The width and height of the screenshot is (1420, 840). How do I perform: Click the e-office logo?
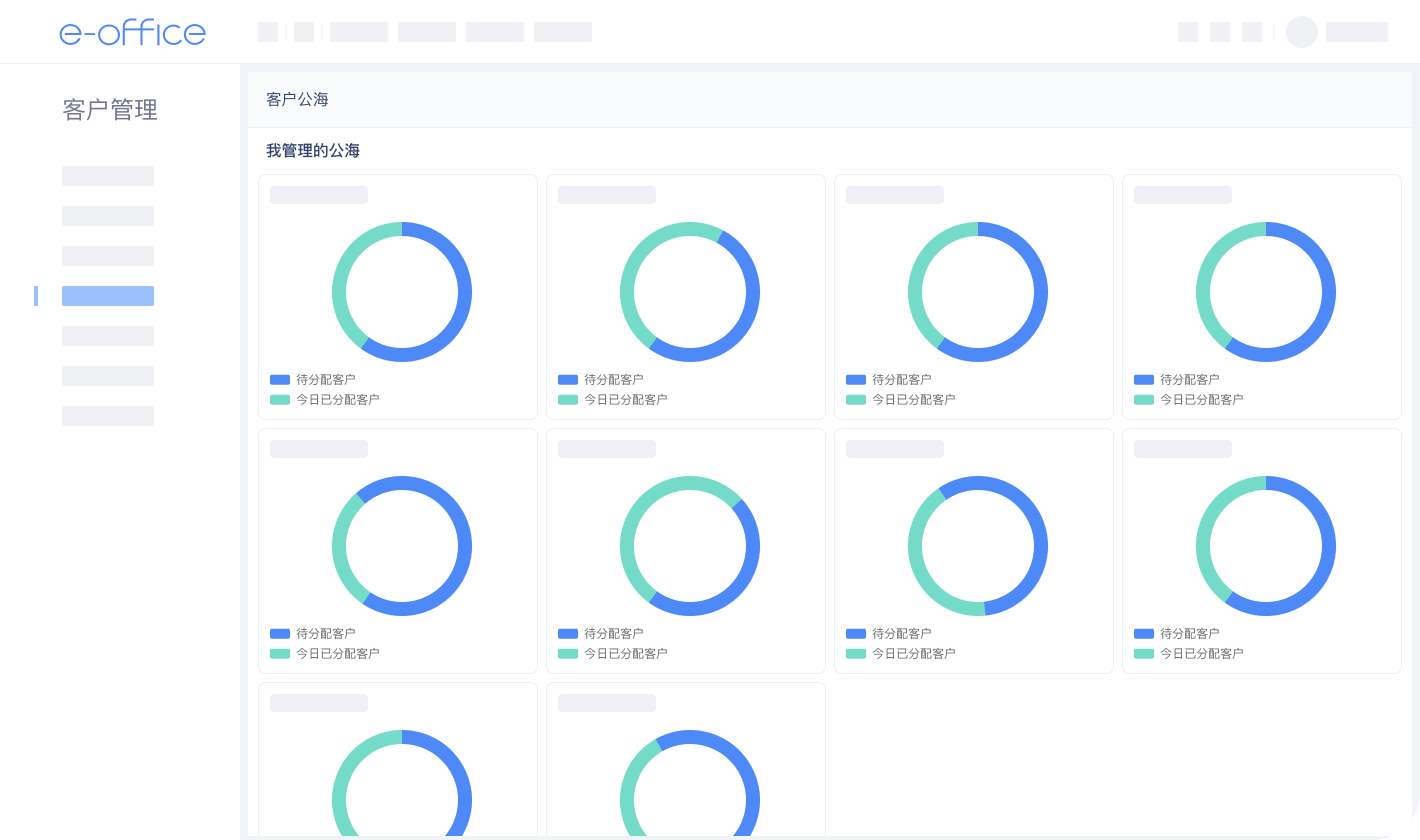132,32
